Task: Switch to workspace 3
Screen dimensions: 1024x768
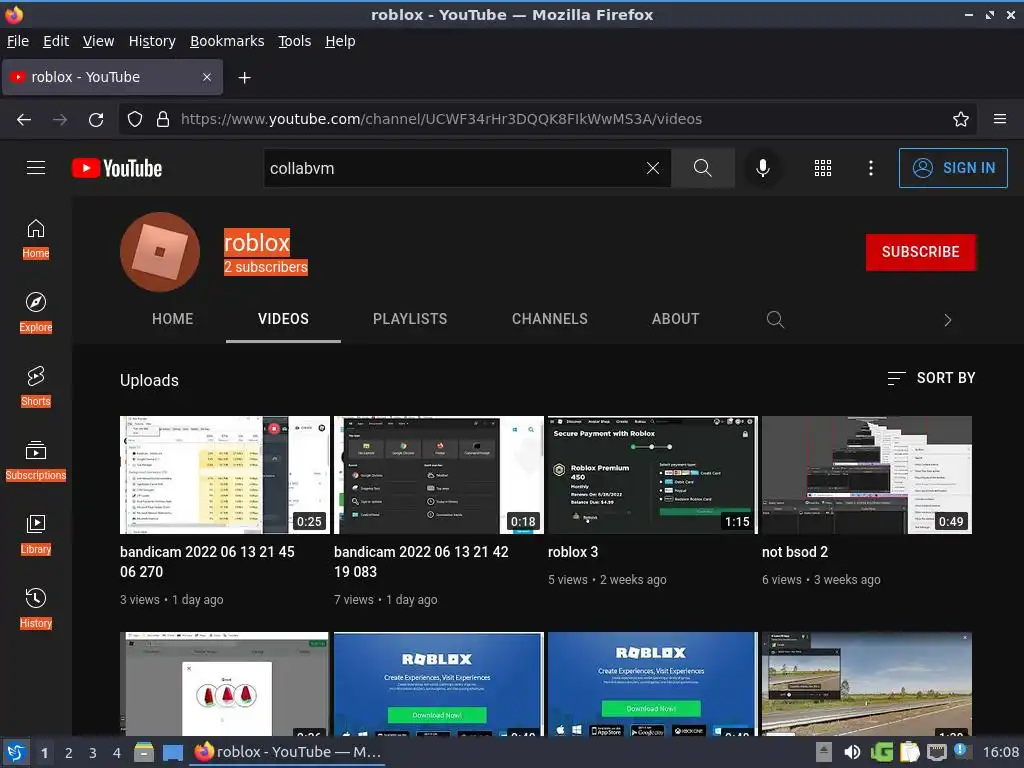Action: [93, 753]
